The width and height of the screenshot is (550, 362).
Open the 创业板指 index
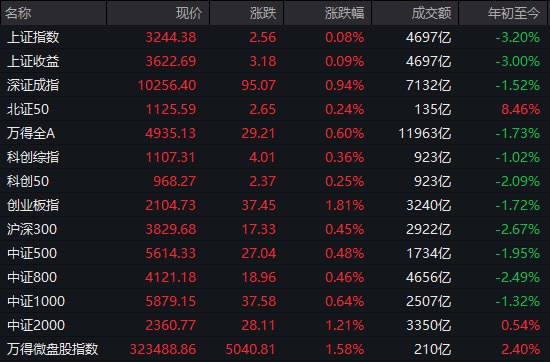(x=275, y=205)
